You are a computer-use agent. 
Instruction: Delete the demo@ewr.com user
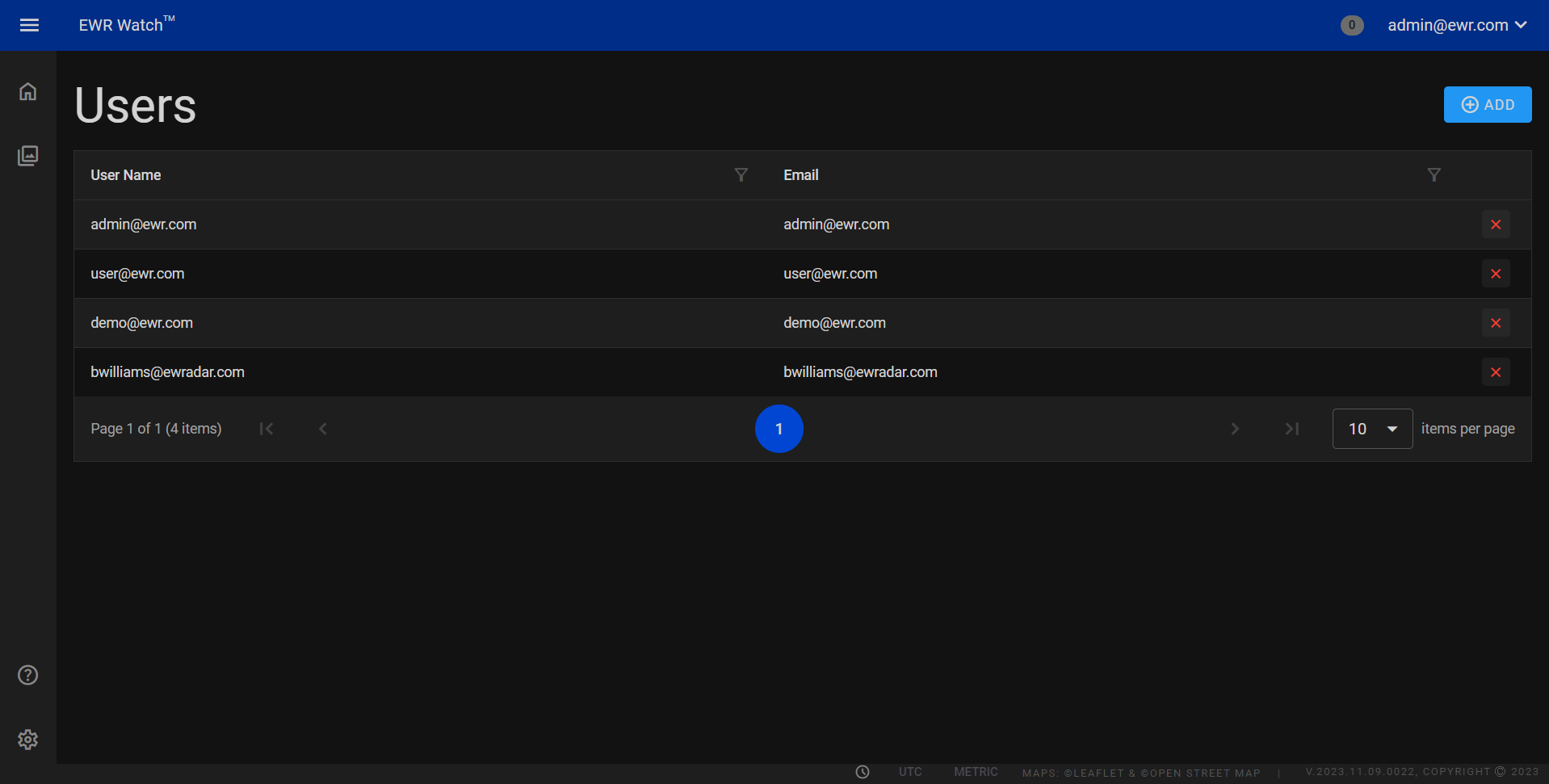pos(1496,323)
